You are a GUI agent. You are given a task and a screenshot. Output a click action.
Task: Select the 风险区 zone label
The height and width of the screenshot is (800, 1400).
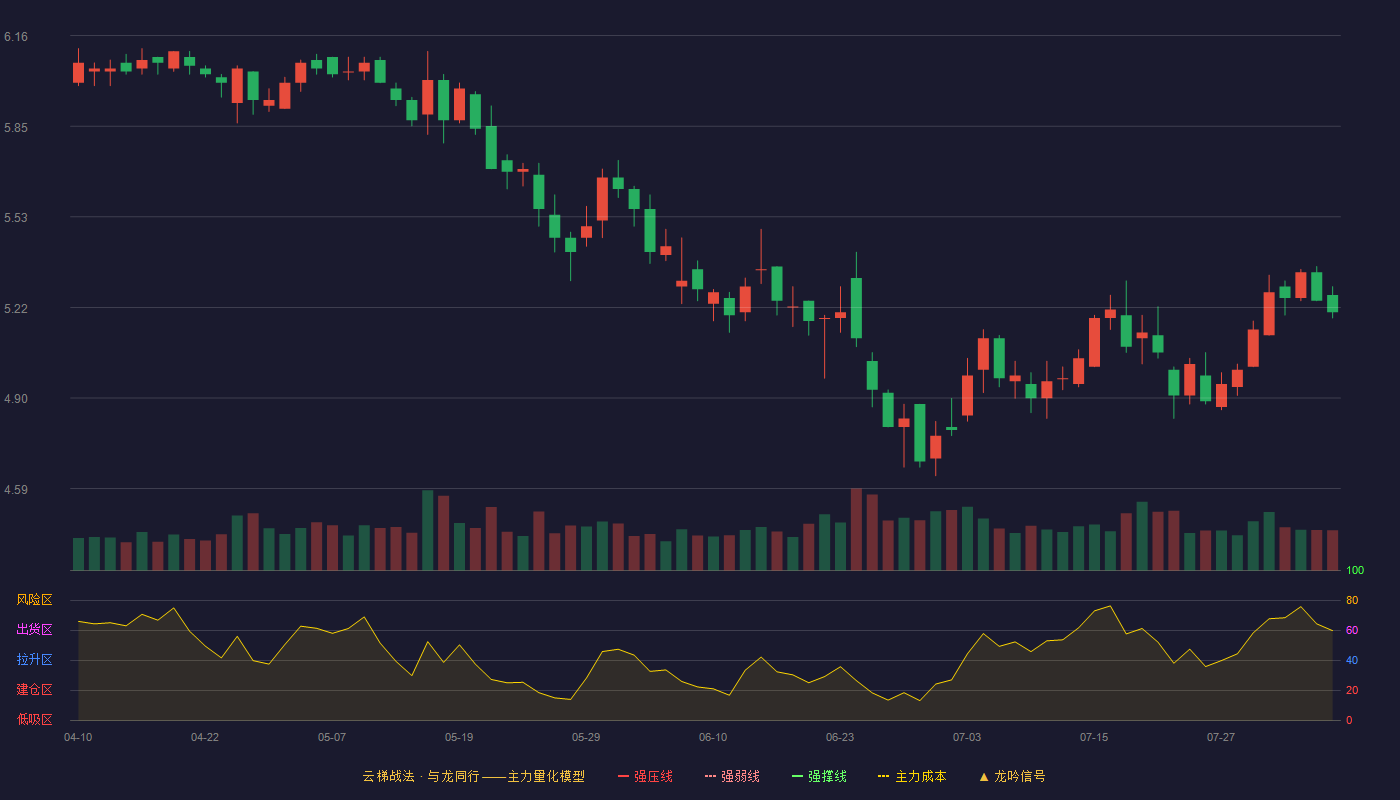[x=34, y=600]
